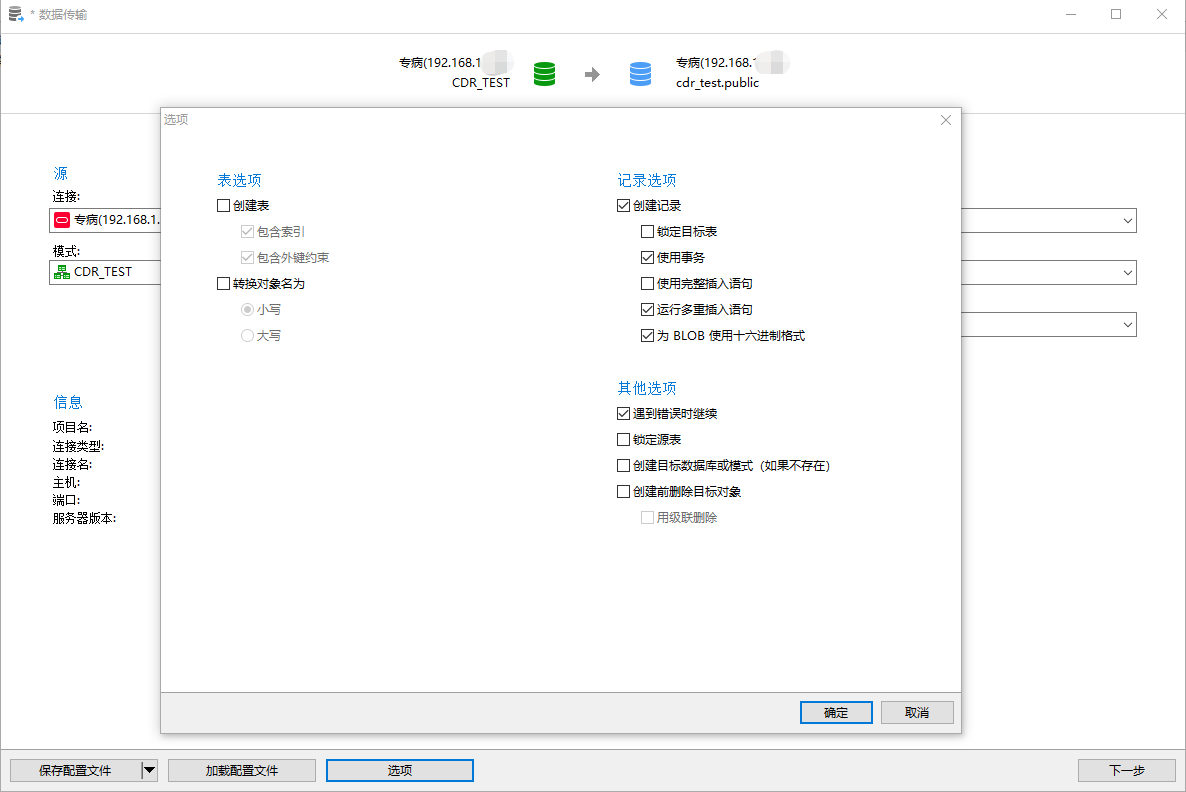Click the 连接类型: label
Screen dimensions: 1186x792
78,446
